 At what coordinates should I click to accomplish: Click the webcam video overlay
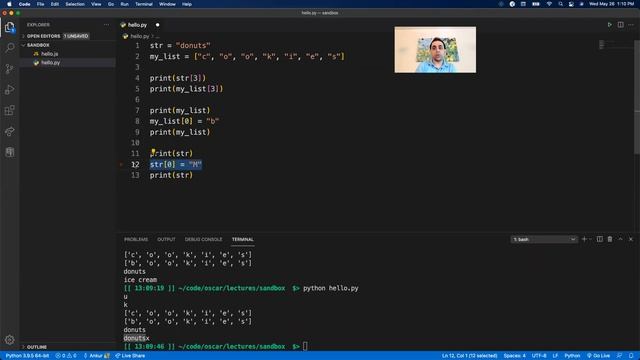coord(435,50)
